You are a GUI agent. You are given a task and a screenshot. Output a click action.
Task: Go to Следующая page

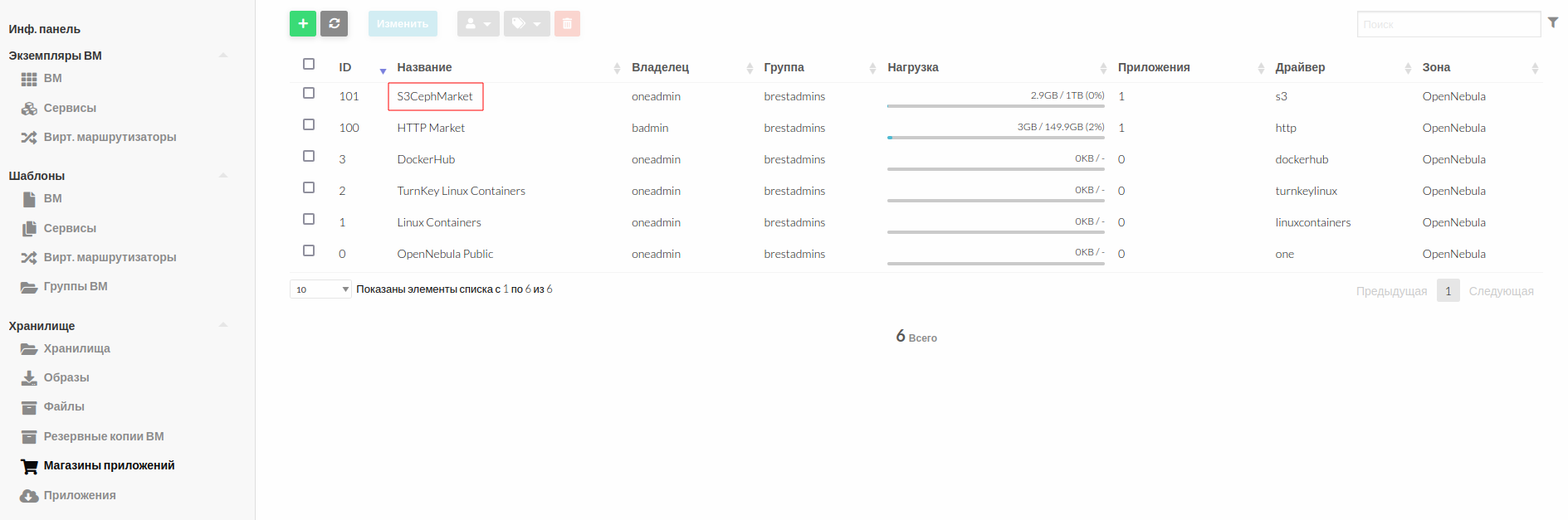(x=1502, y=291)
